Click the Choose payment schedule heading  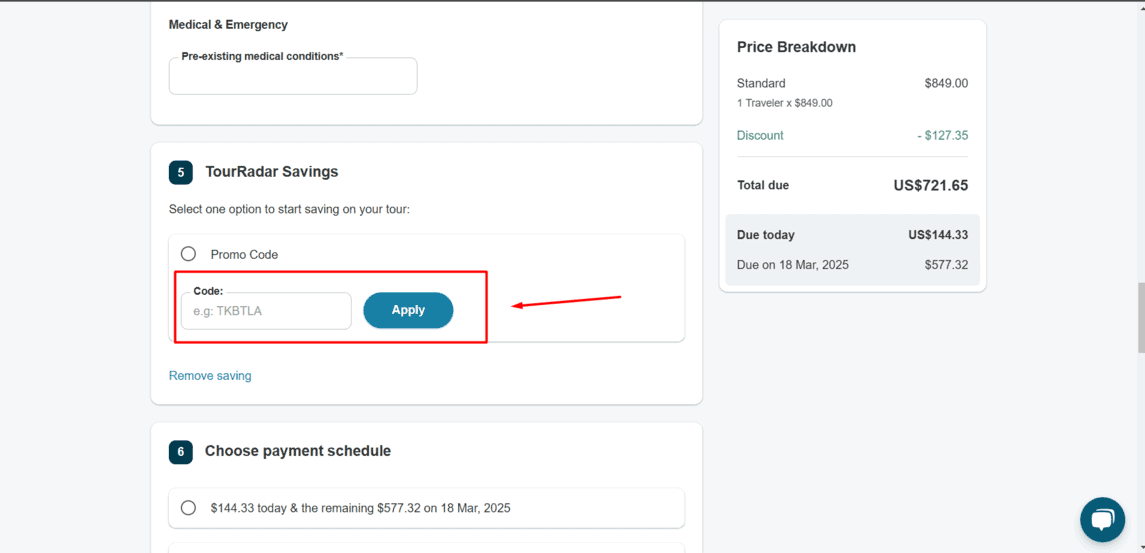tap(298, 451)
